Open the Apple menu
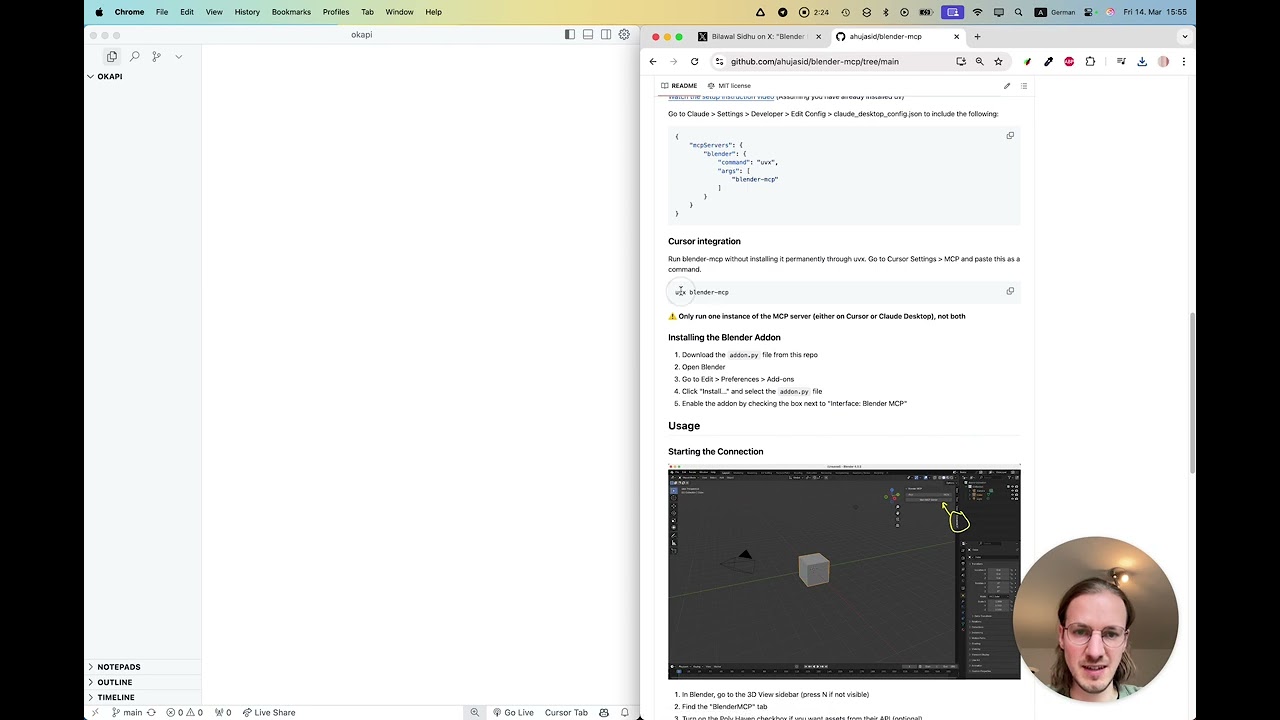This screenshot has height=720, width=1280. tap(99, 12)
